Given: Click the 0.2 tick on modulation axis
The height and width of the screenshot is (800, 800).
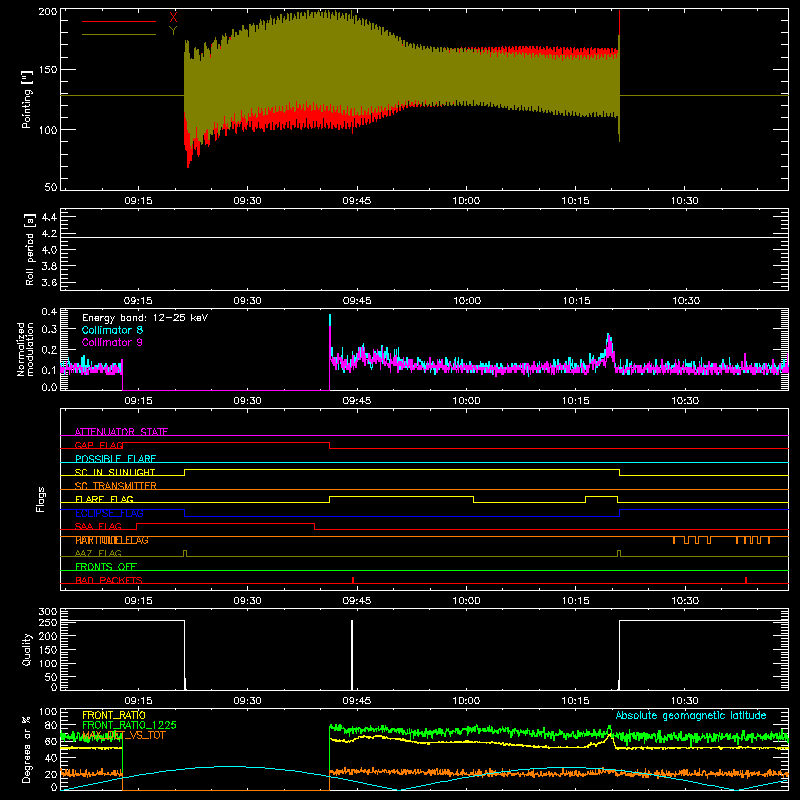Looking at the screenshot, I should 49,350.
